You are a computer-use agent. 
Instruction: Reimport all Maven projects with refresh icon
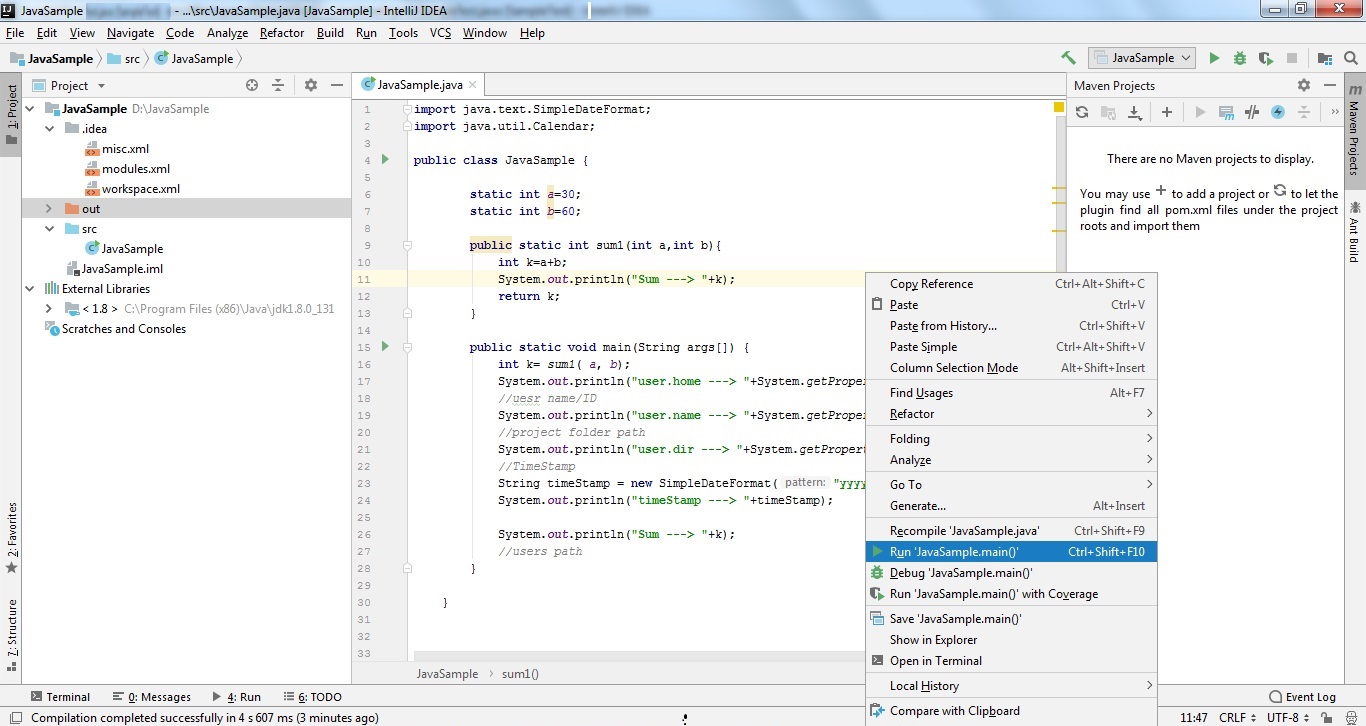1081,112
